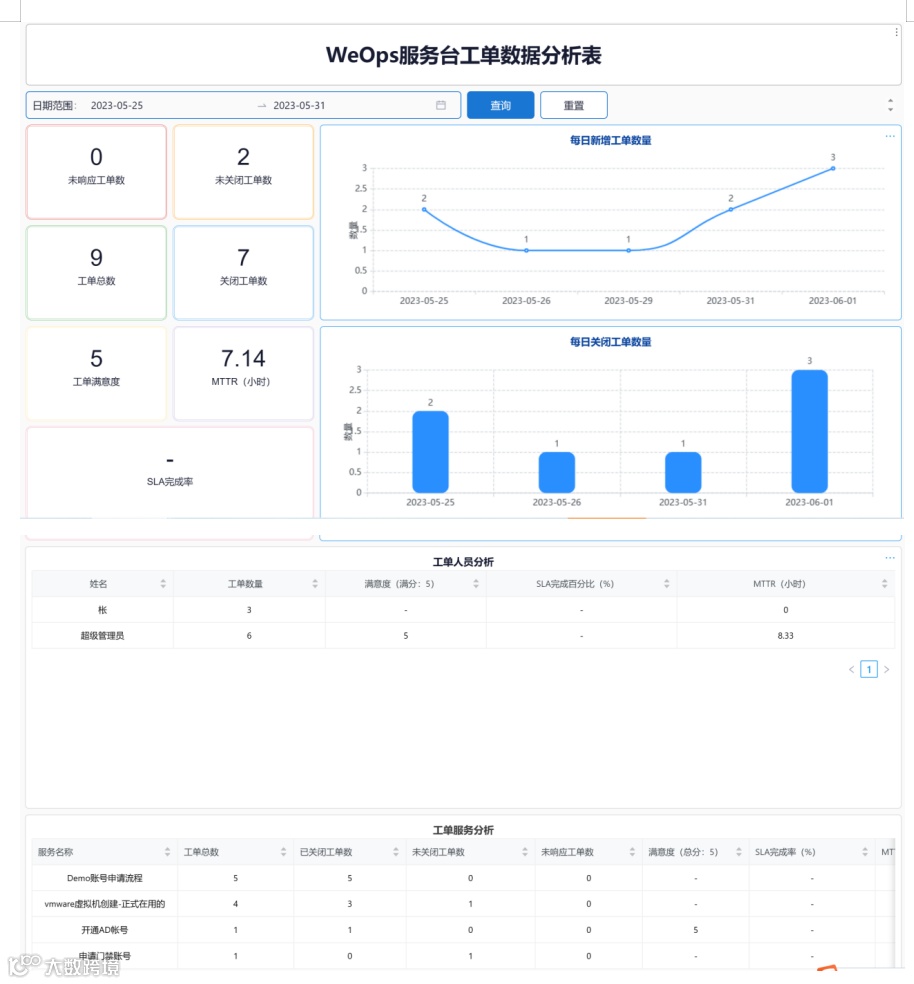This screenshot has width=914, height=984.
Task: Click the 2023-05-31 bar in closed chart
Action: pos(683,472)
